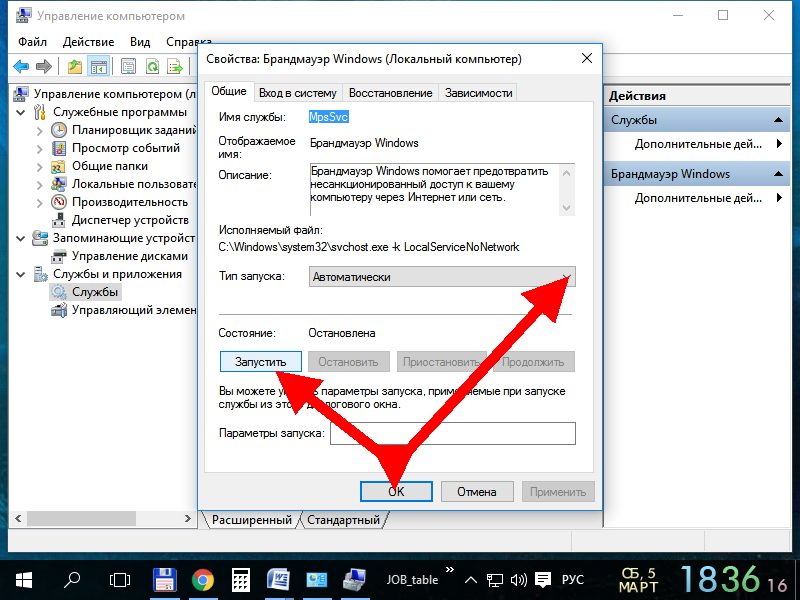
Task: Click the Export list toolbar icon
Action: pyautogui.click(x=176, y=67)
